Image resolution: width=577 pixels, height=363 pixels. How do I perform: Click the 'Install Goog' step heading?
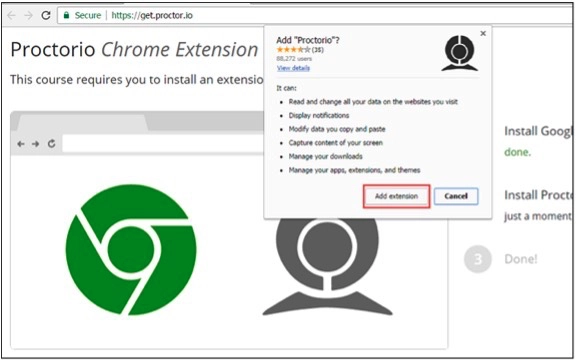pyautogui.click(x=538, y=131)
